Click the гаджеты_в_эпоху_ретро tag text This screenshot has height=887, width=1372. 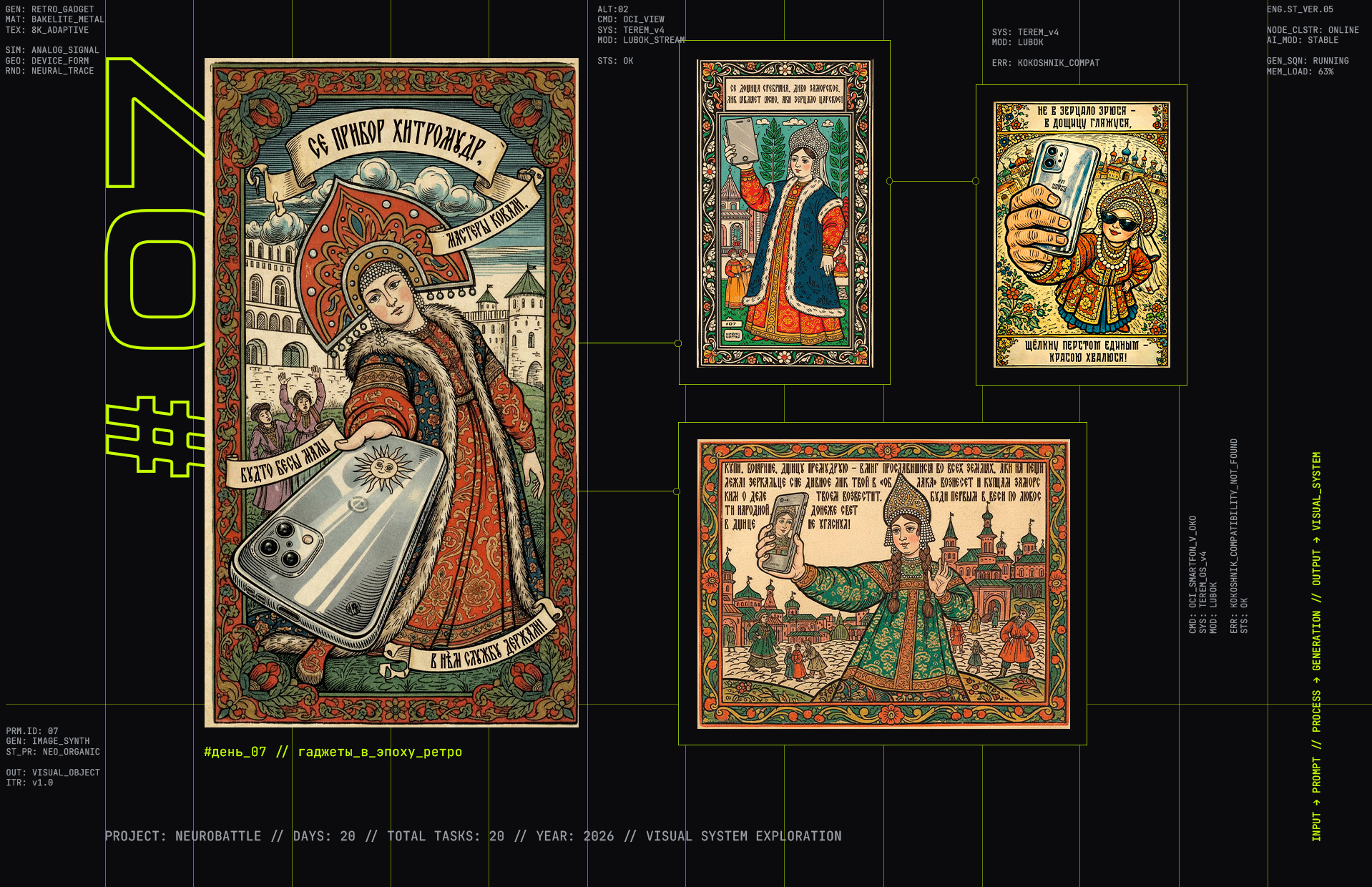[380, 752]
